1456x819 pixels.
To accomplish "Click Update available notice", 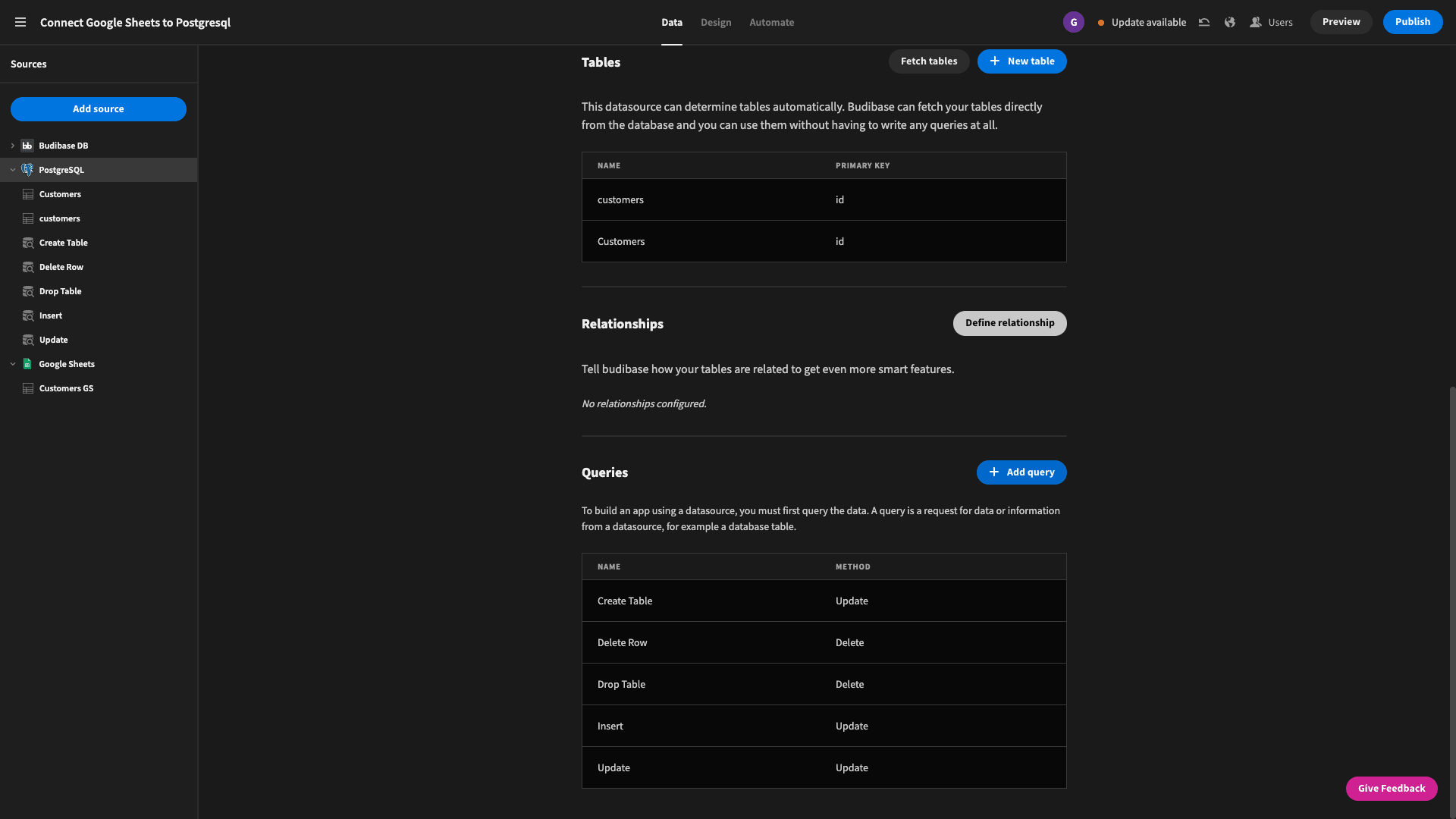I will coord(1142,22).
